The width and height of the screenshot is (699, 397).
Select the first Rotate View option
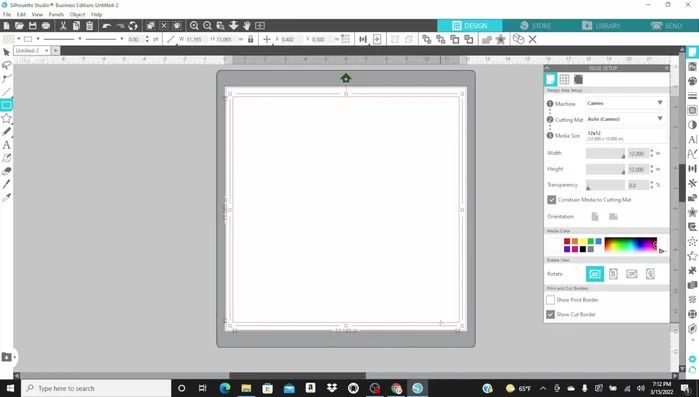coord(595,274)
